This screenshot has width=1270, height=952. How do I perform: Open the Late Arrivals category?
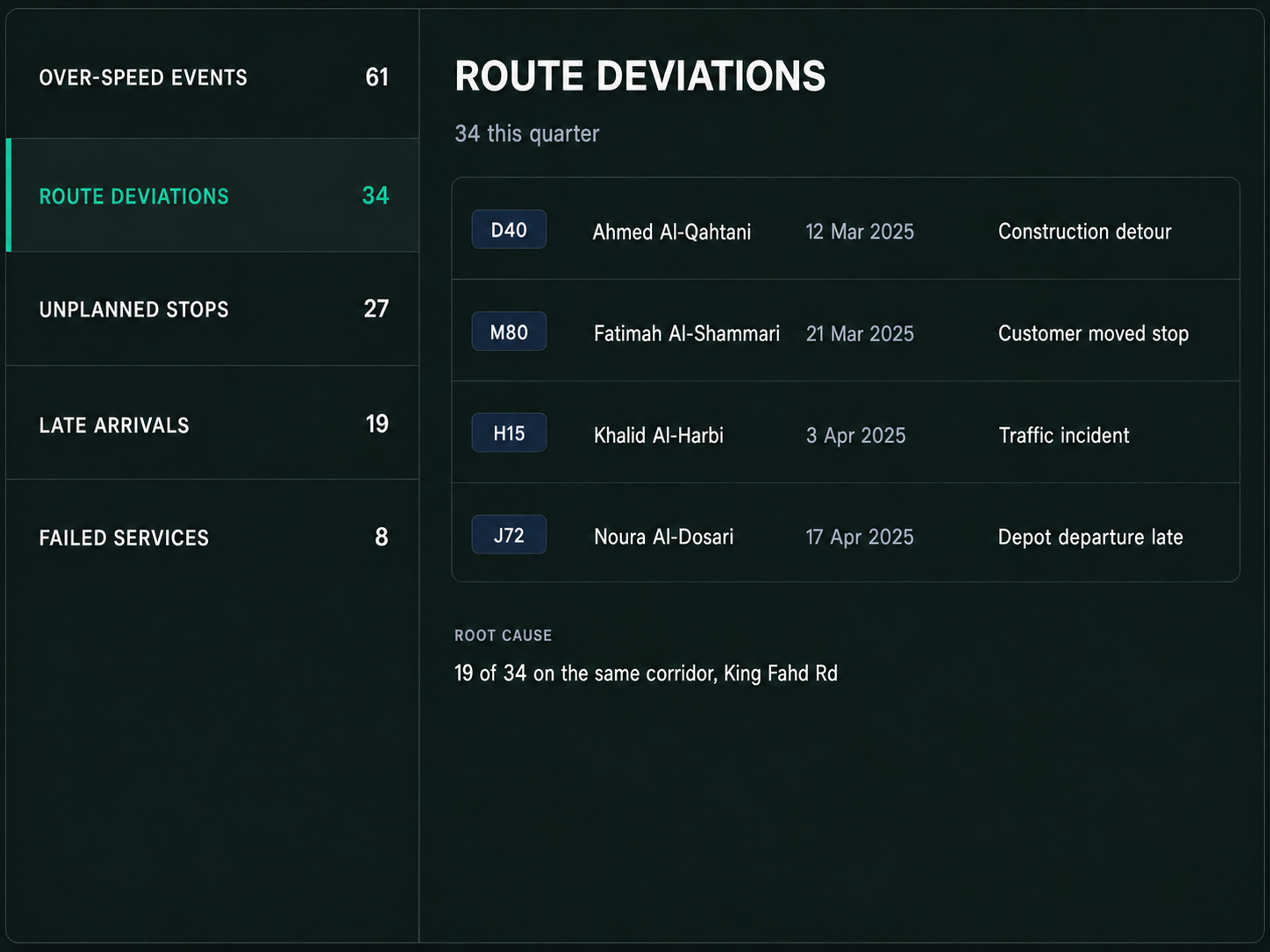(212, 423)
